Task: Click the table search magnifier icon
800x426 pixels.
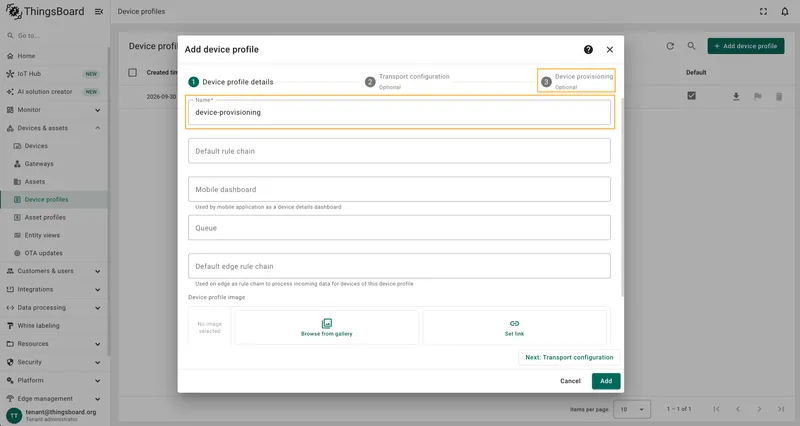Action: 691,46
